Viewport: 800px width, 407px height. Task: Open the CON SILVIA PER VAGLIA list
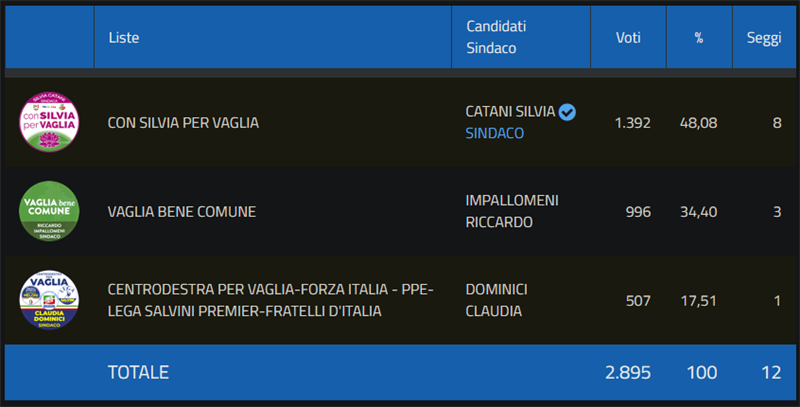point(183,123)
